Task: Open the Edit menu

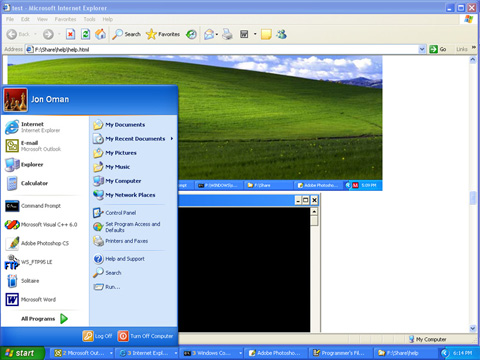Action: [25, 19]
